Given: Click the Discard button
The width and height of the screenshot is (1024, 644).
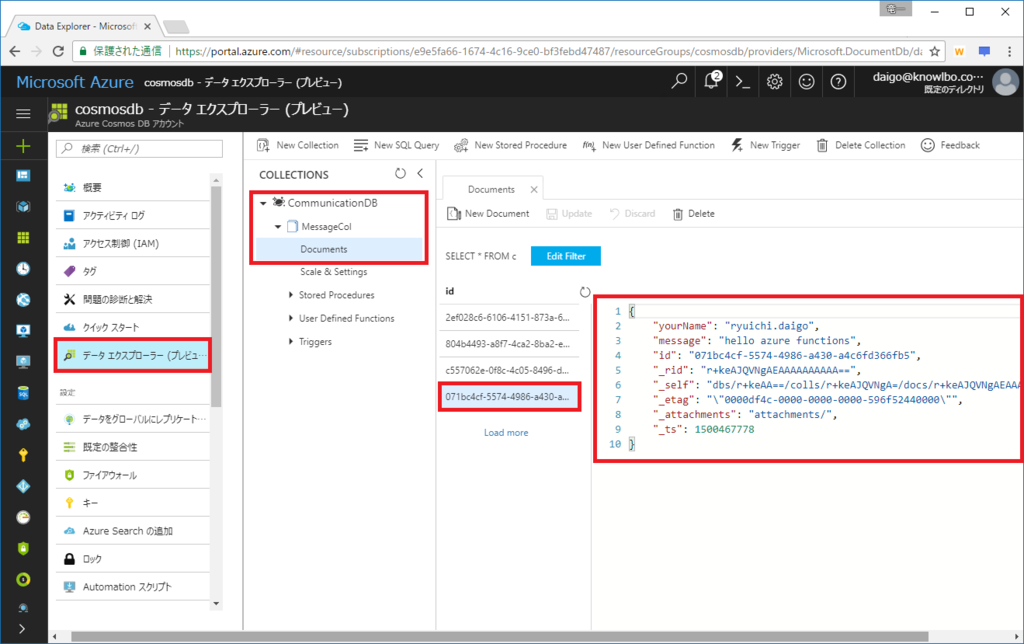Looking at the screenshot, I should click(632, 214).
